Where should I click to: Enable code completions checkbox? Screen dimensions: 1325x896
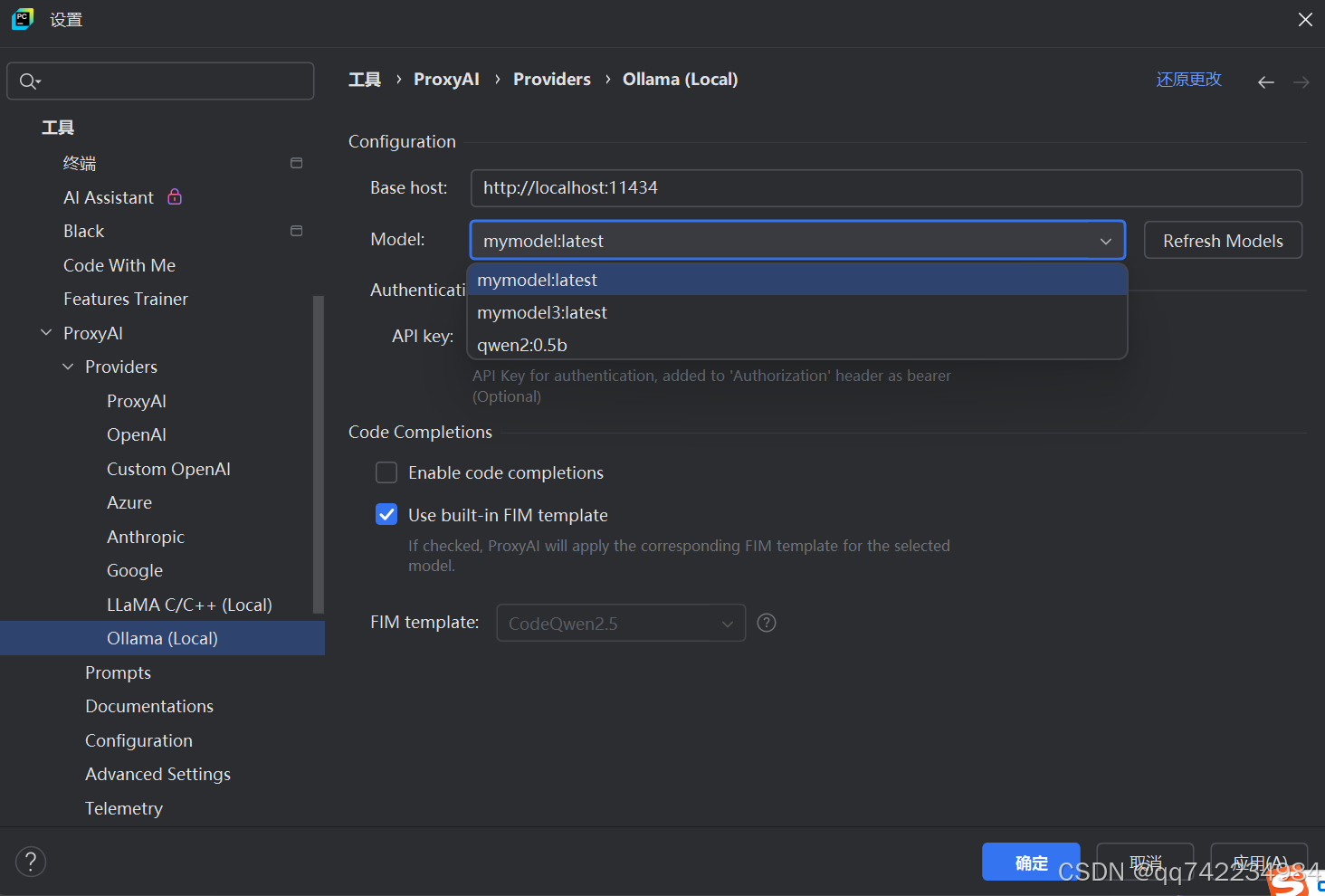point(386,472)
